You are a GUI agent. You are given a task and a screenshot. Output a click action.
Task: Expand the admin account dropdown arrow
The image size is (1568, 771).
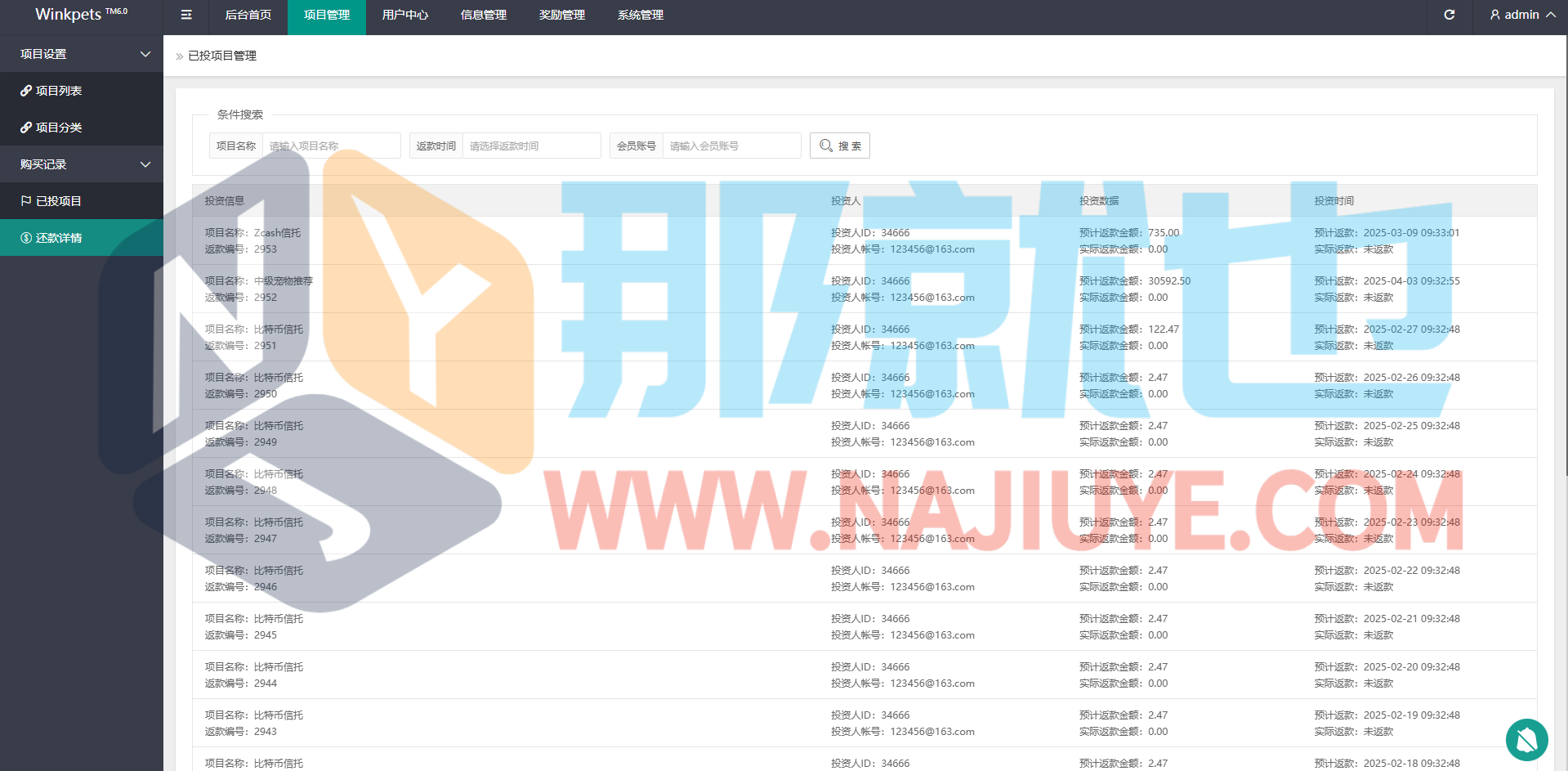click(1550, 15)
